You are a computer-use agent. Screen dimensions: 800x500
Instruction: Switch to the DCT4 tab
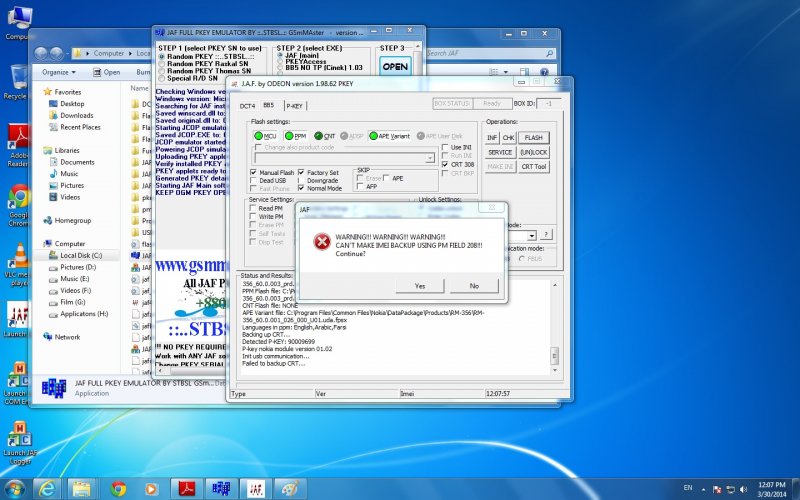coord(247,106)
